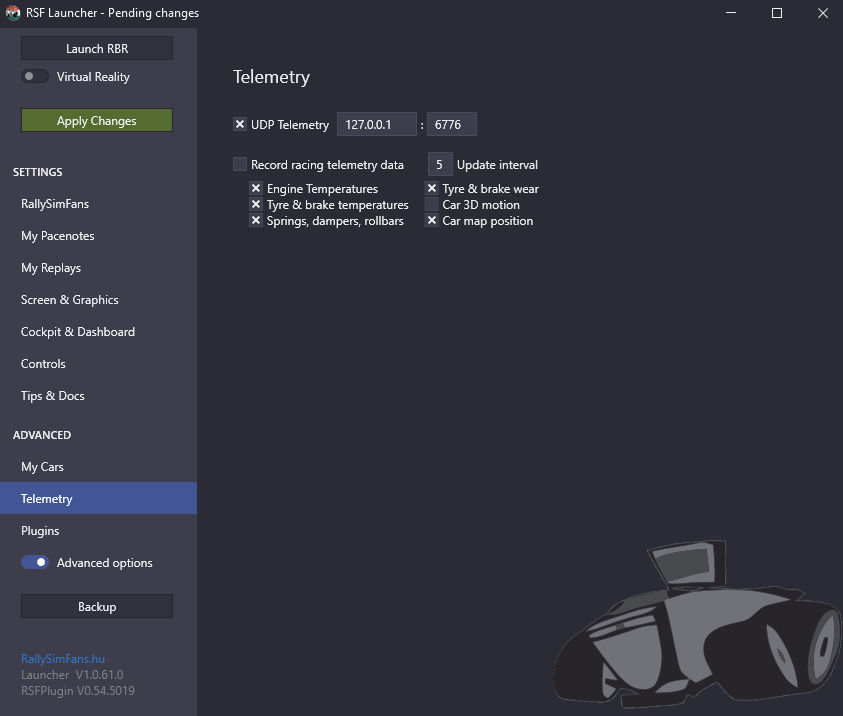Click the Update interval value field
This screenshot has width=843, height=716.
[x=439, y=164]
